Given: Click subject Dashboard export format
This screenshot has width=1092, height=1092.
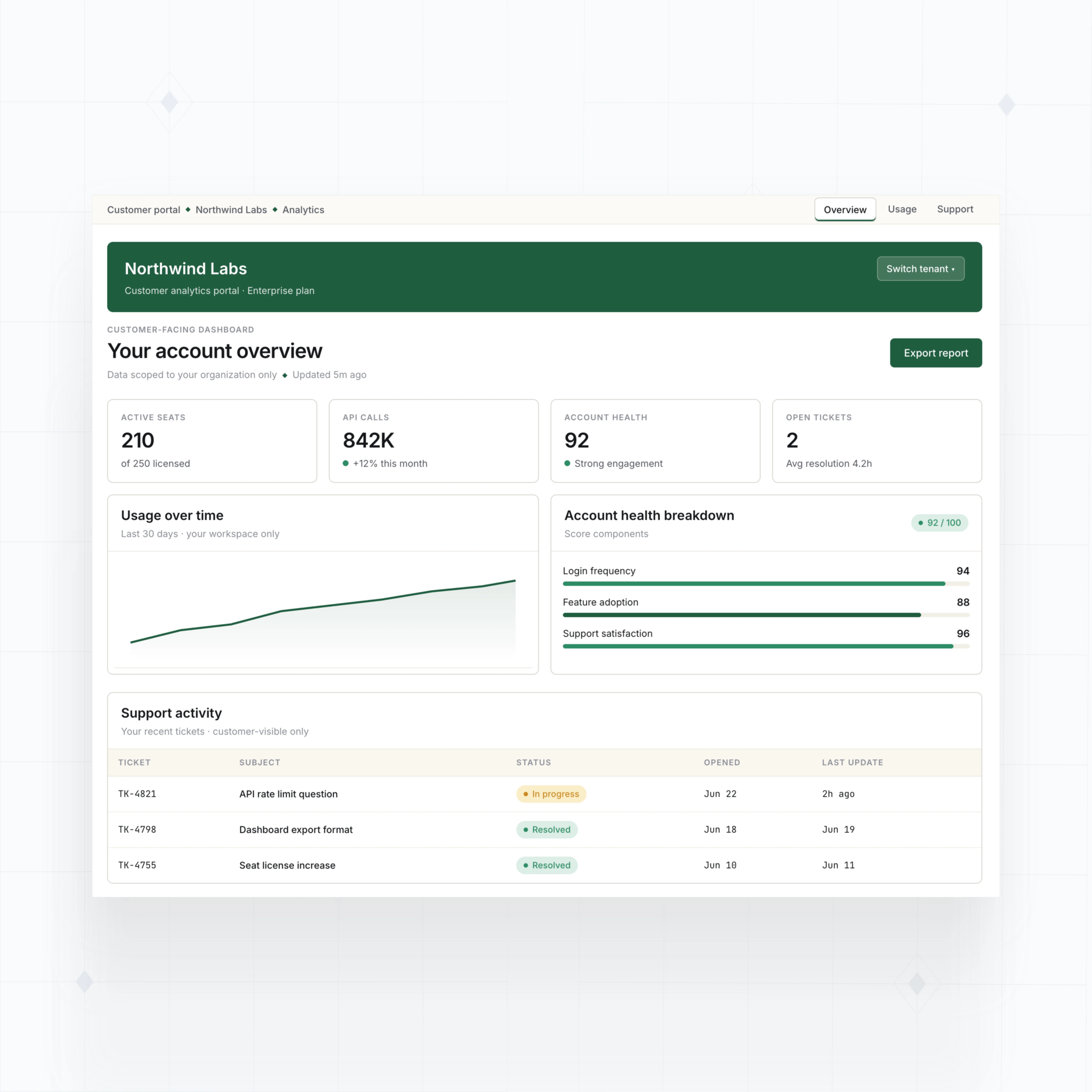Looking at the screenshot, I should [296, 830].
